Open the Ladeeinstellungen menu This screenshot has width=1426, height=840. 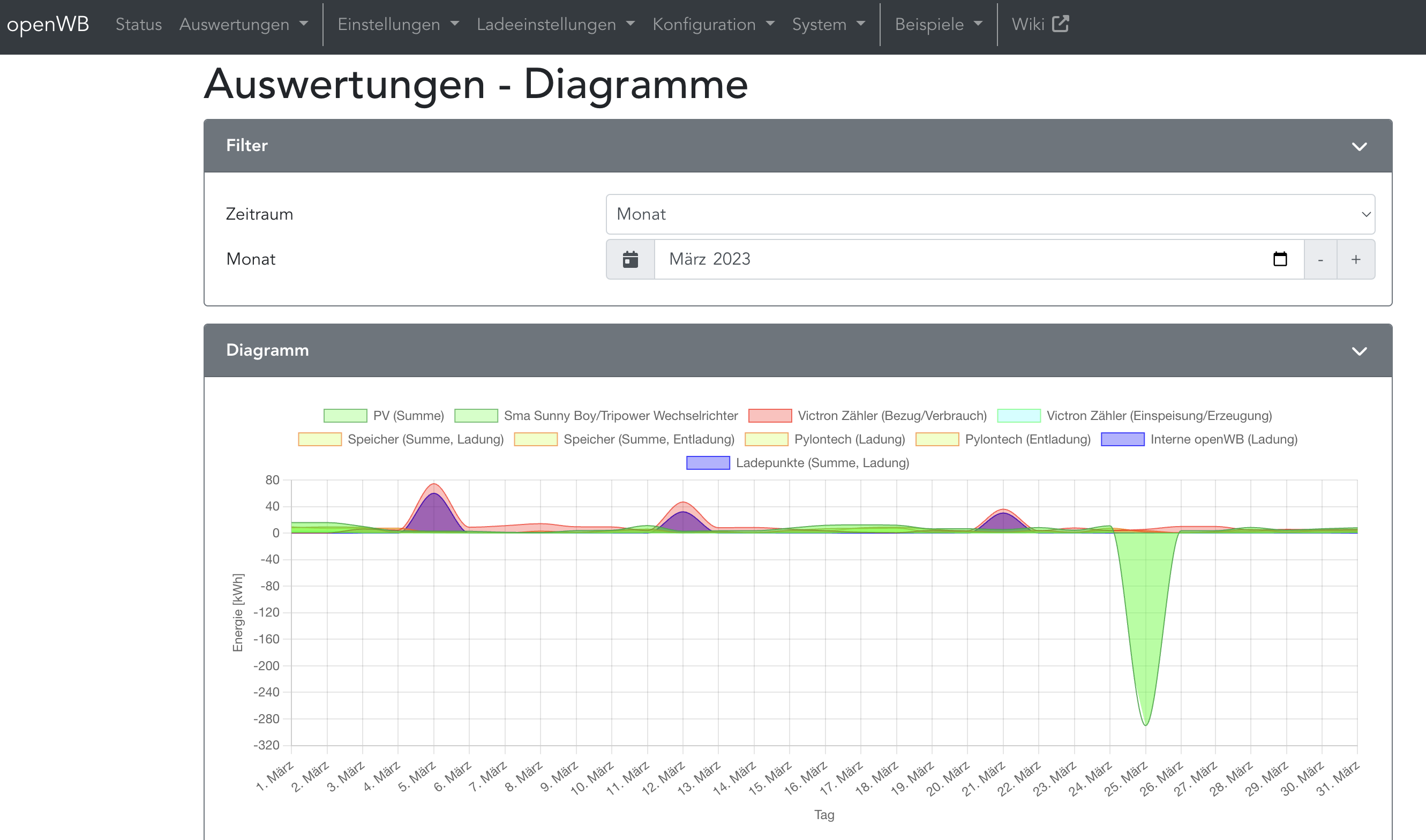pyautogui.click(x=555, y=24)
